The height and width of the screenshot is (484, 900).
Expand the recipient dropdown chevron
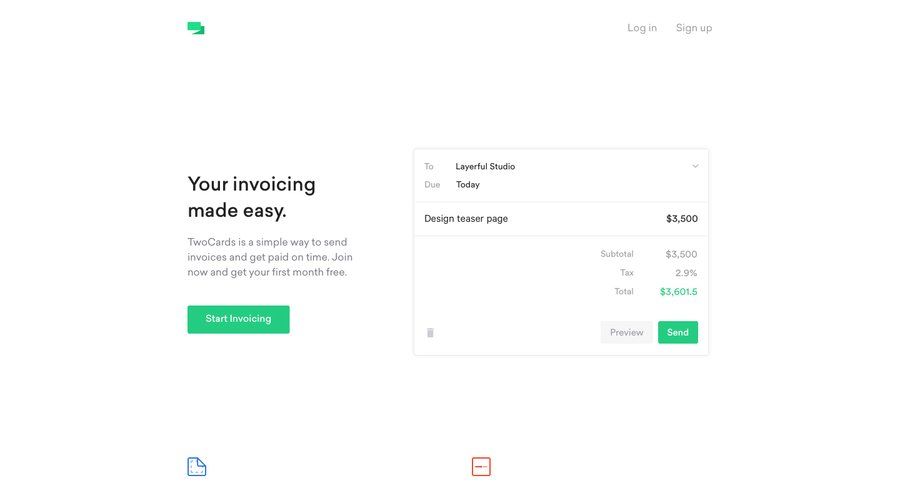point(695,166)
